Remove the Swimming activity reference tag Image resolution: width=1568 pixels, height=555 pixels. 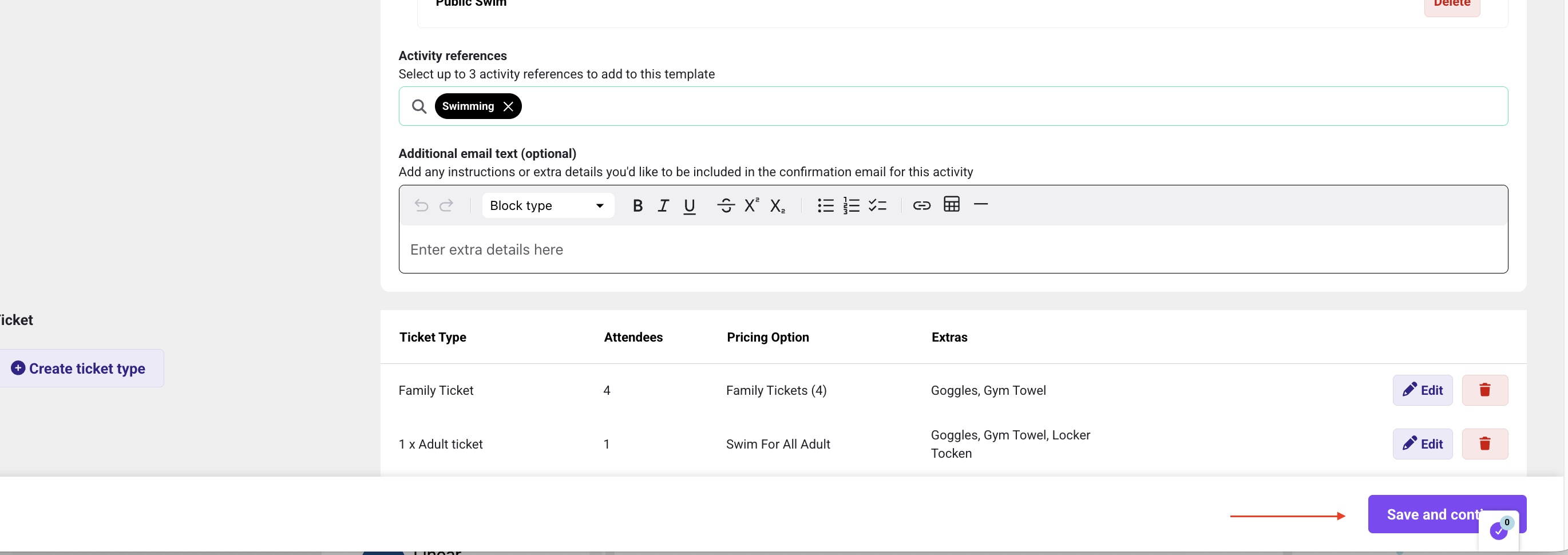(508, 106)
